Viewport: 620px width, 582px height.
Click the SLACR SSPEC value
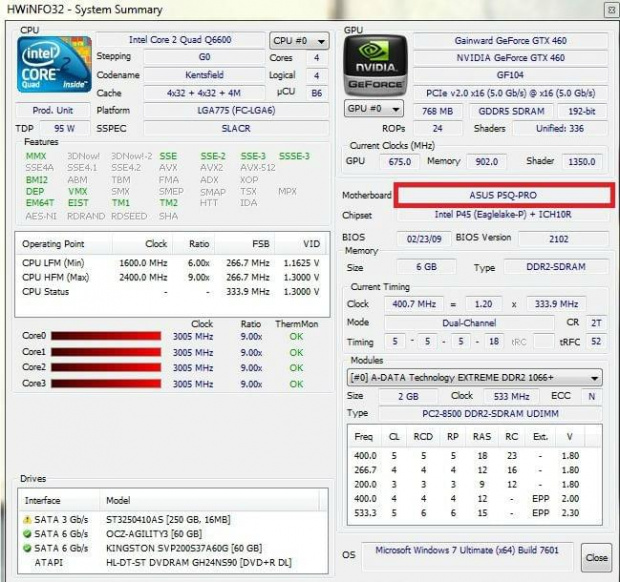(x=236, y=128)
